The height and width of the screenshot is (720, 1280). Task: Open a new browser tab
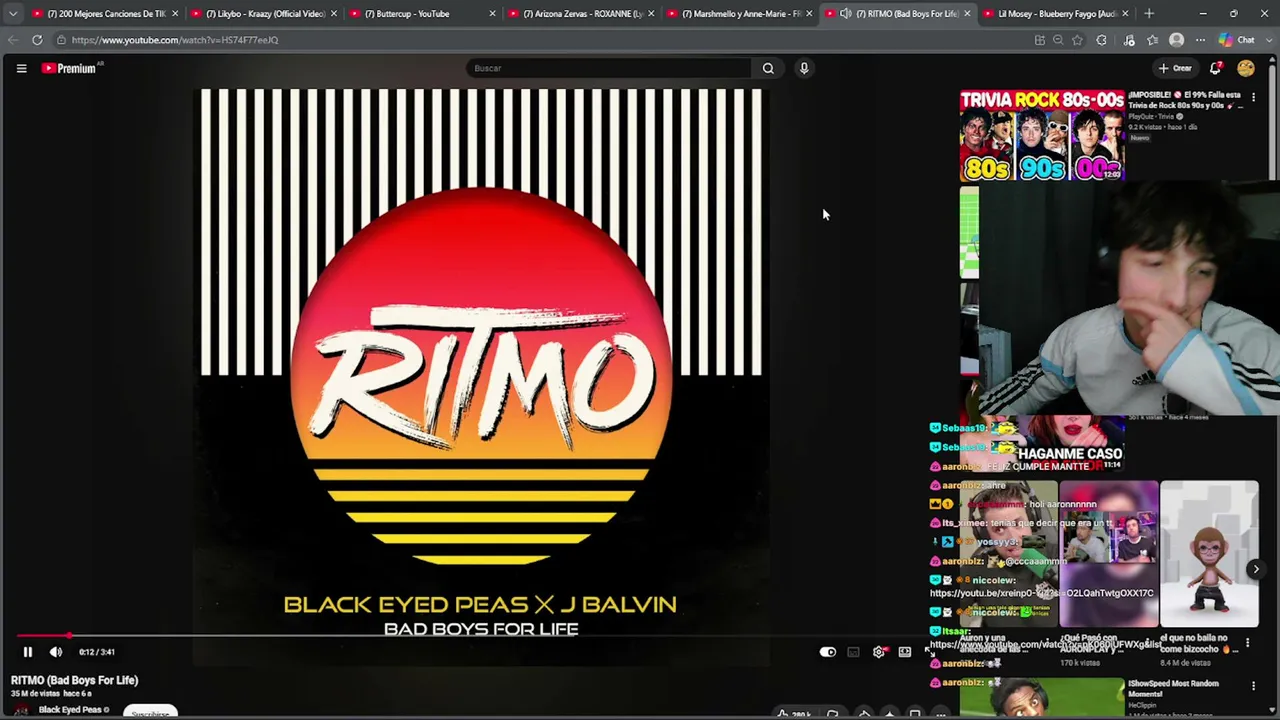coord(1149,14)
